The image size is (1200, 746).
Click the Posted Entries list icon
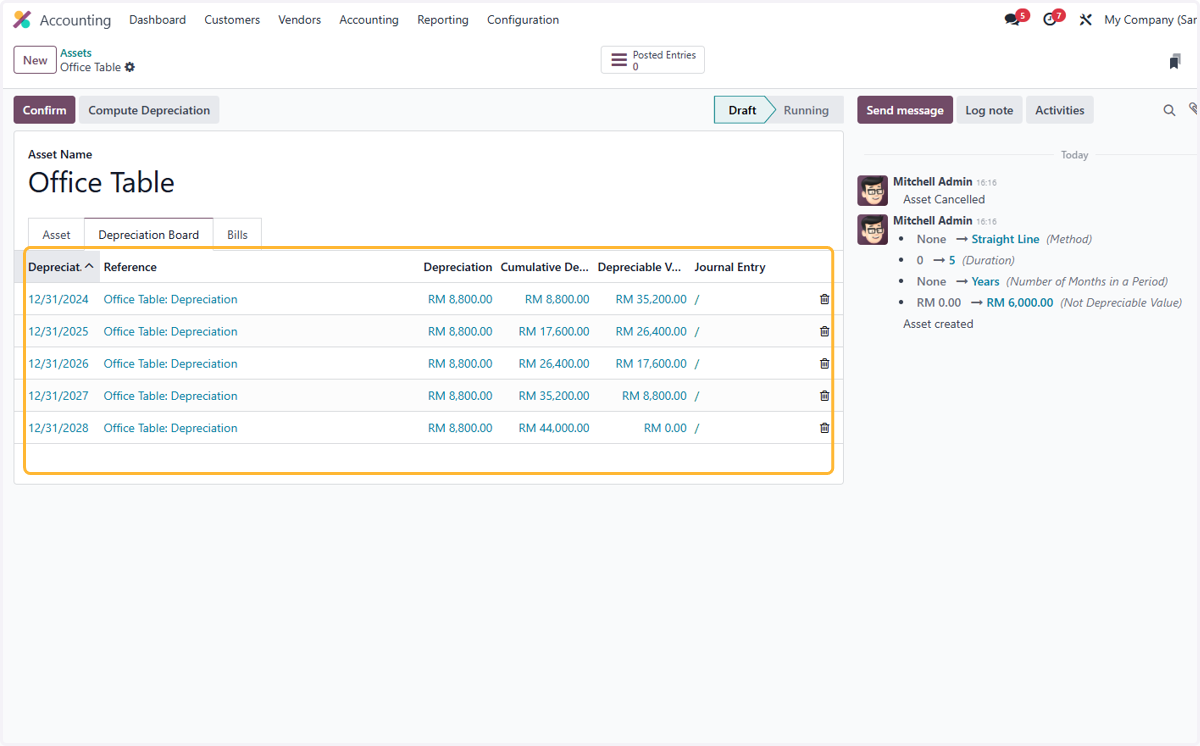(619, 60)
